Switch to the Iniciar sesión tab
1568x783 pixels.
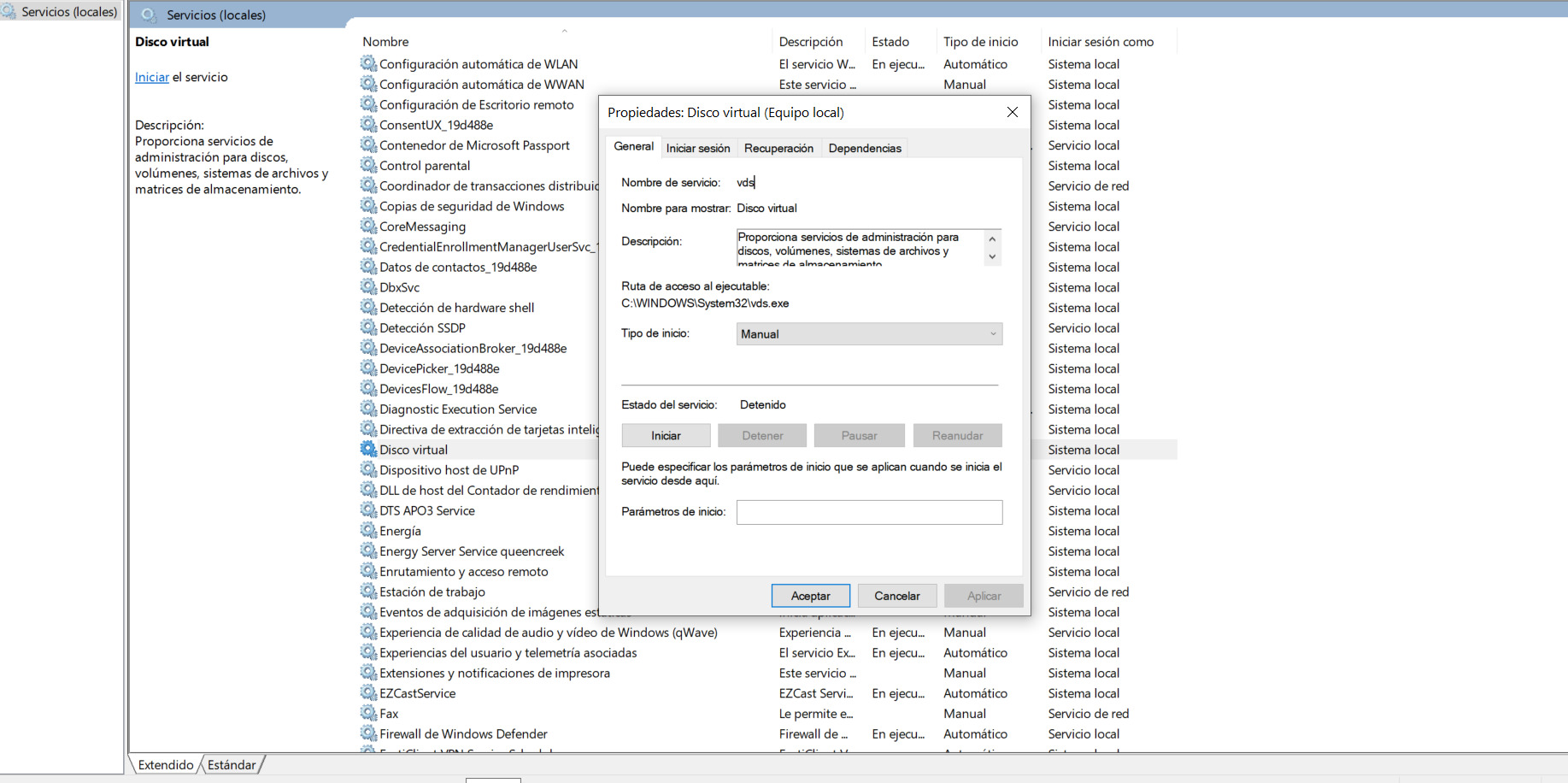pos(697,148)
